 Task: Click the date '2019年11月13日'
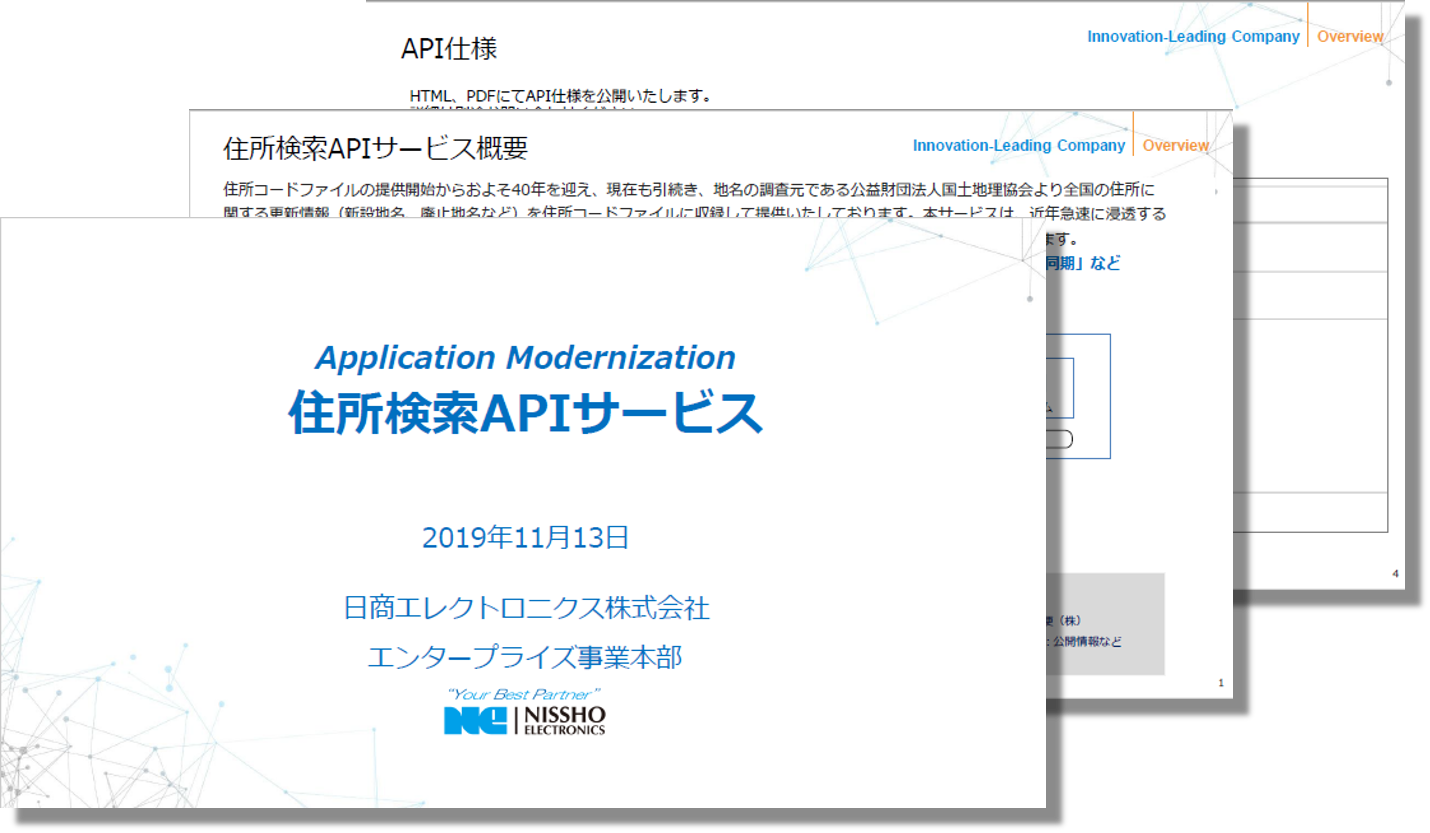coord(525,537)
